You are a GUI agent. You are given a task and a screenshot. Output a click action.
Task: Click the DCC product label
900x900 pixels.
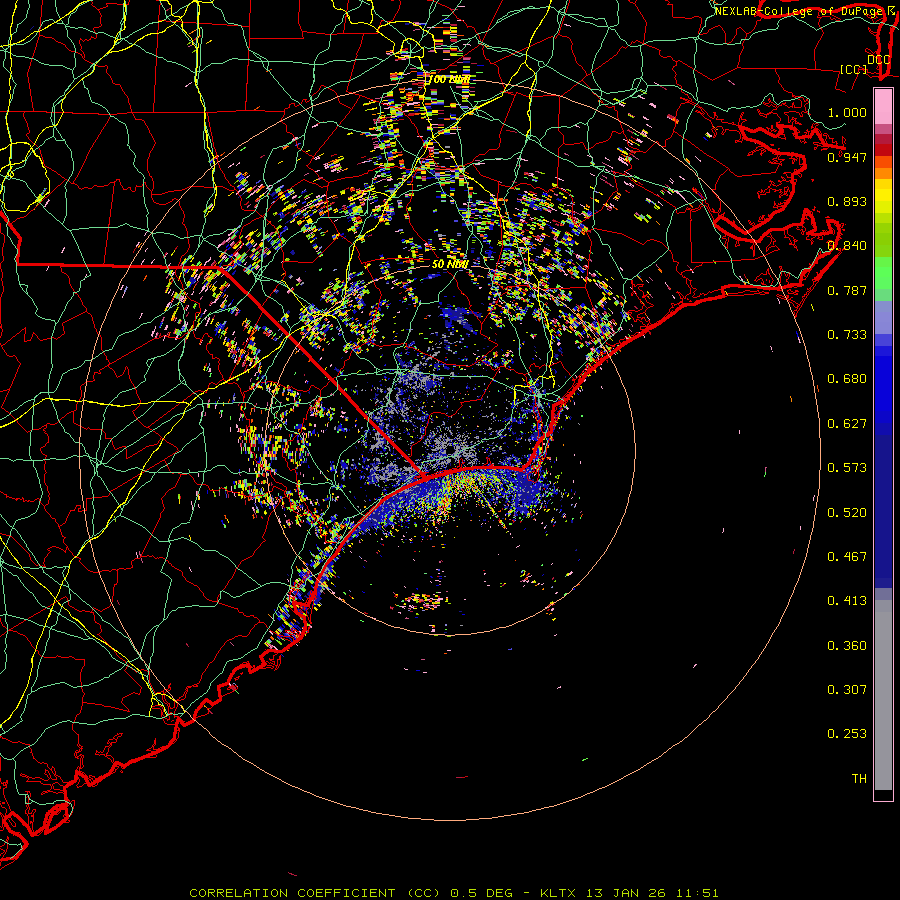click(x=878, y=60)
